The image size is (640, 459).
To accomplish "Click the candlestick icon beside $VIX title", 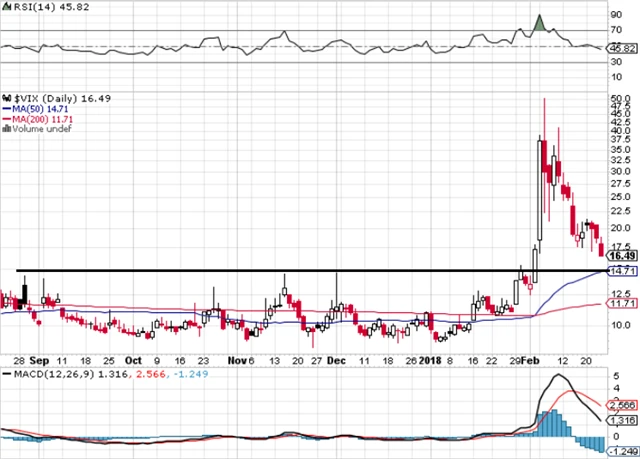I will point(5,98).
